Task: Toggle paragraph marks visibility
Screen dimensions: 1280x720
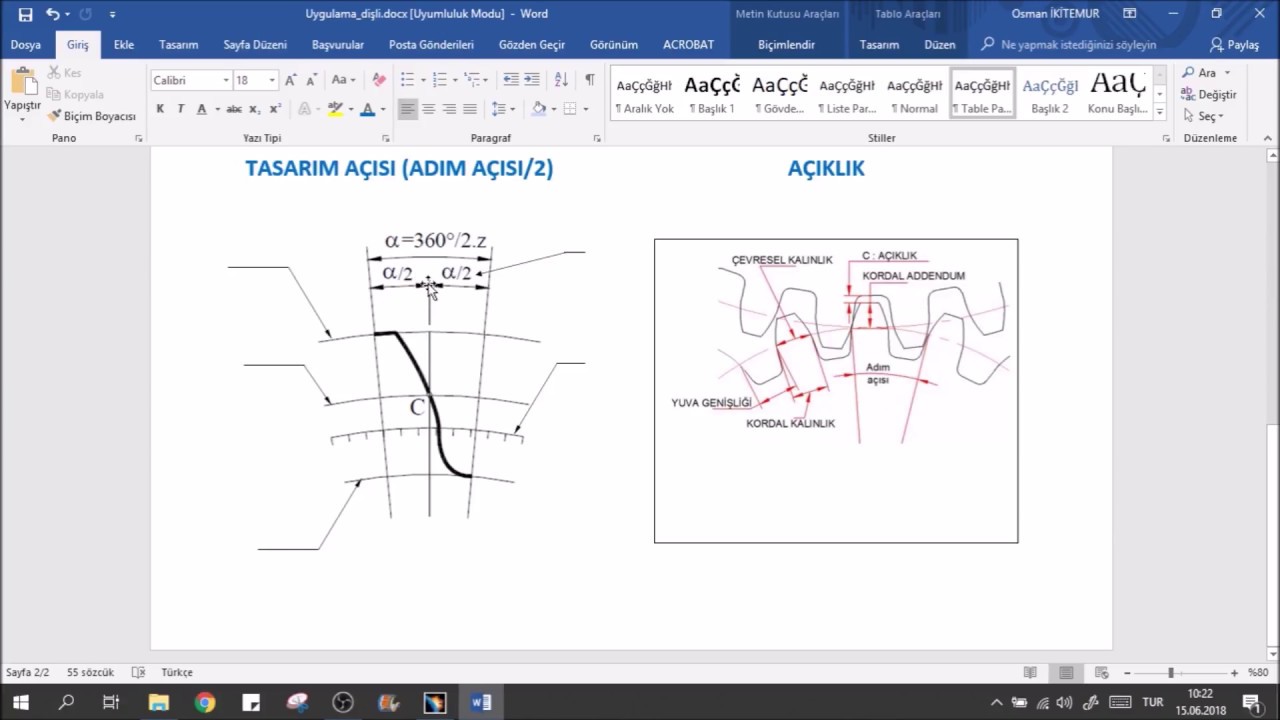Action: [590, 80]
